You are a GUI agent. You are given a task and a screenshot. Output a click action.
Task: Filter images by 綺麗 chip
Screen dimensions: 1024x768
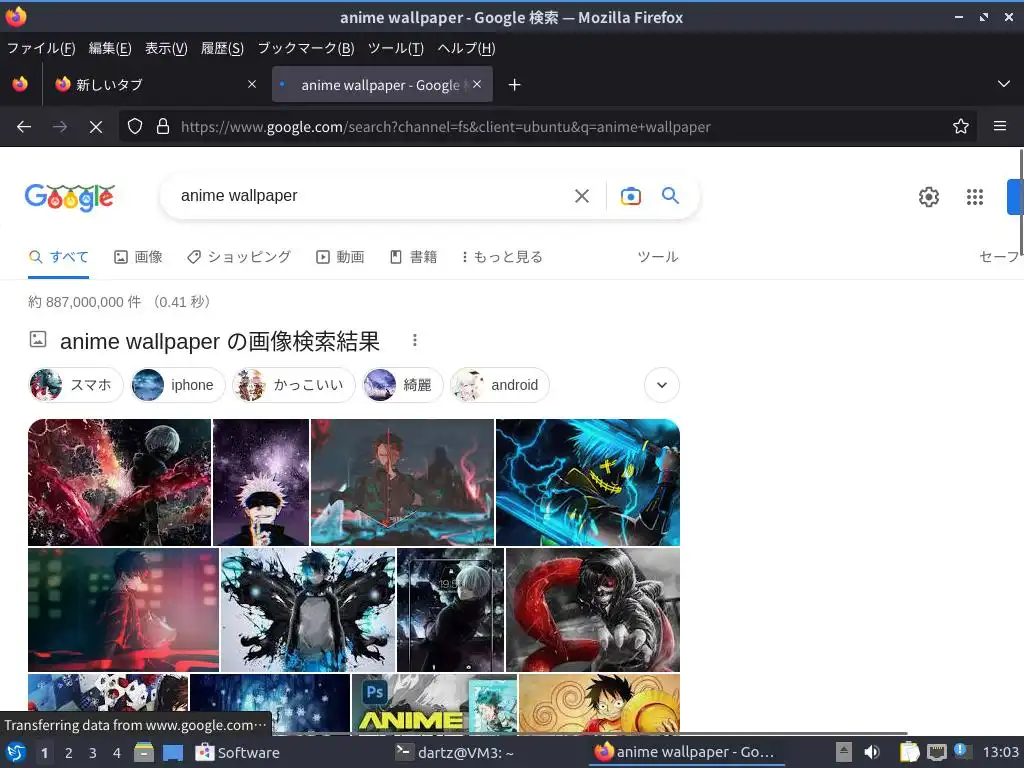point(403,385)
